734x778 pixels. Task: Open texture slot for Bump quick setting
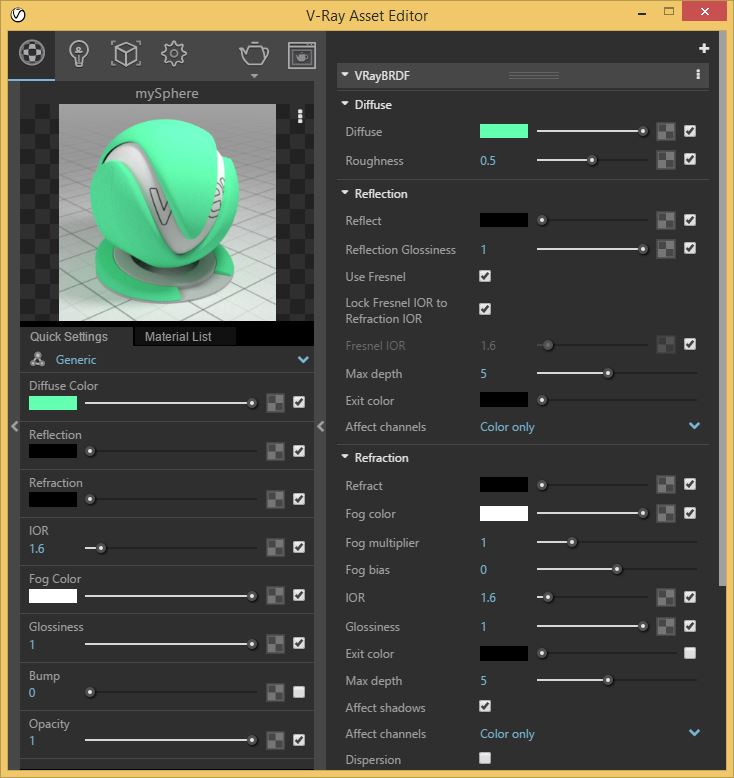275,692
